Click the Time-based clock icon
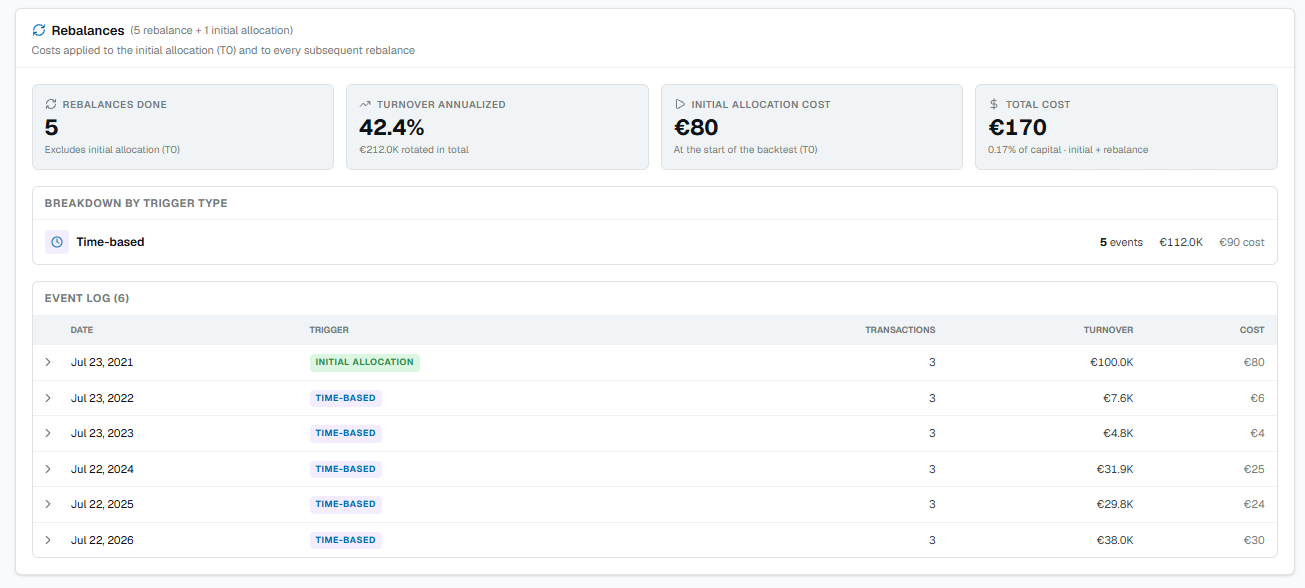 tap(57, 242)
